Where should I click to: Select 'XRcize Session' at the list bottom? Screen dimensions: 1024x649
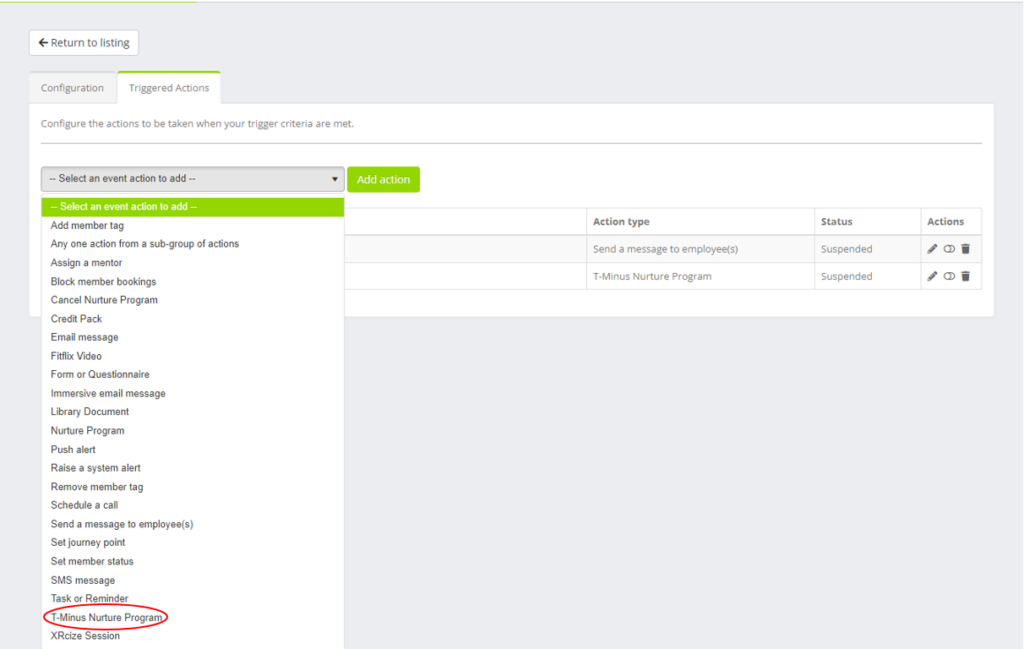point(84,636)
